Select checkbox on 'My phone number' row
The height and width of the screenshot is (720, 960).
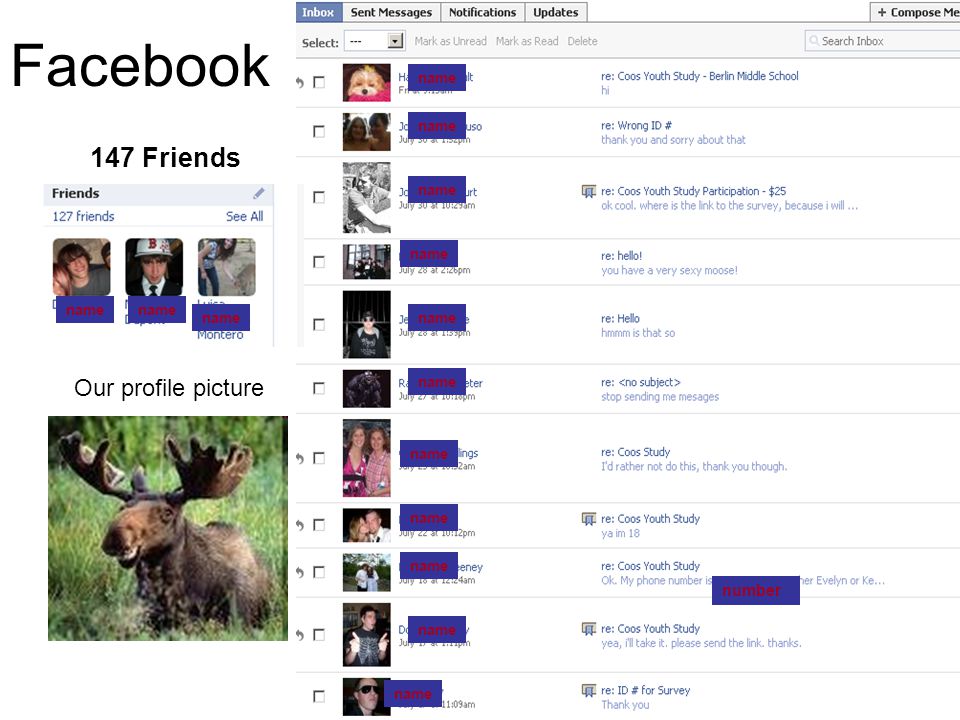point(319,572)
